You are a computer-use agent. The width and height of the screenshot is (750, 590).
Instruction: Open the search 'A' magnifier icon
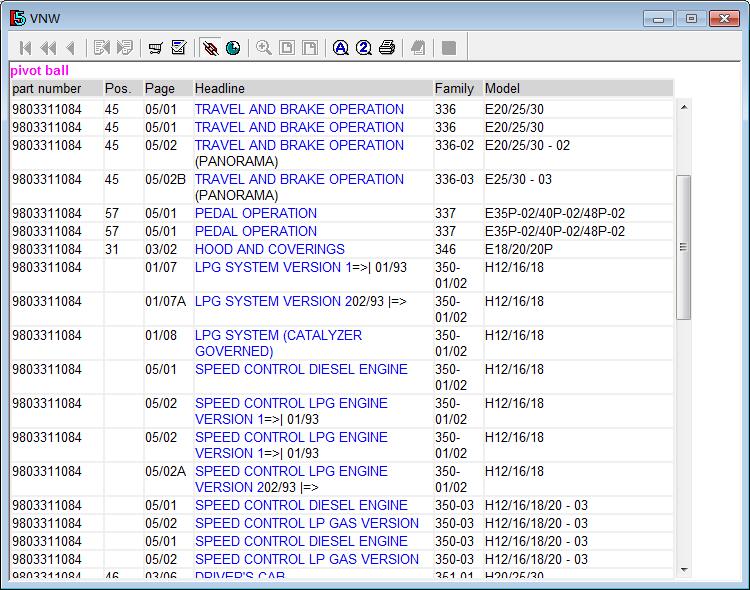[341, 48]
